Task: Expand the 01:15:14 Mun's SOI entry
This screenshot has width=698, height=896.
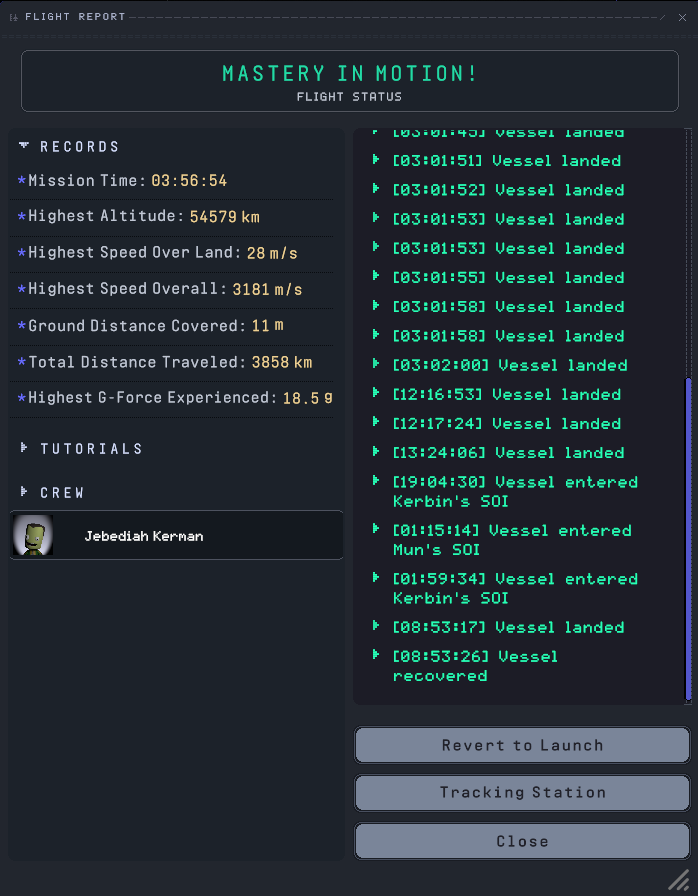Action: [377, 530]
